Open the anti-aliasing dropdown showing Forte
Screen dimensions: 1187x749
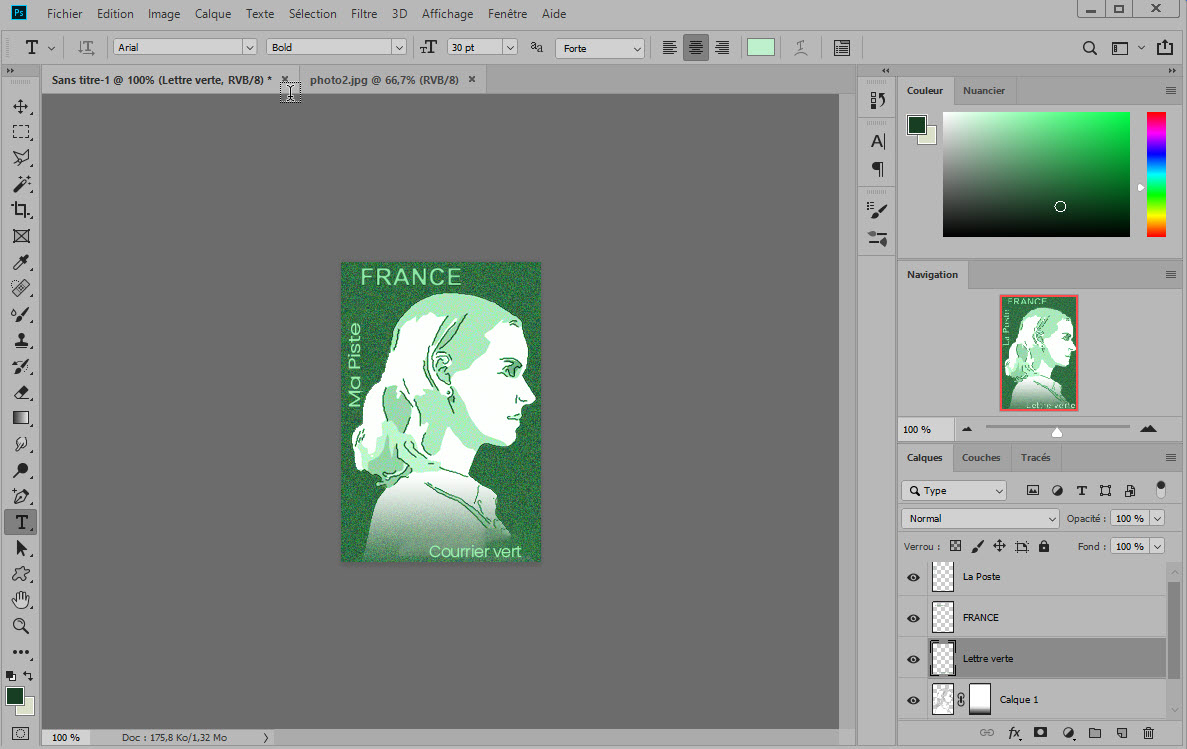pyautogui.click(x=600, y=48)
